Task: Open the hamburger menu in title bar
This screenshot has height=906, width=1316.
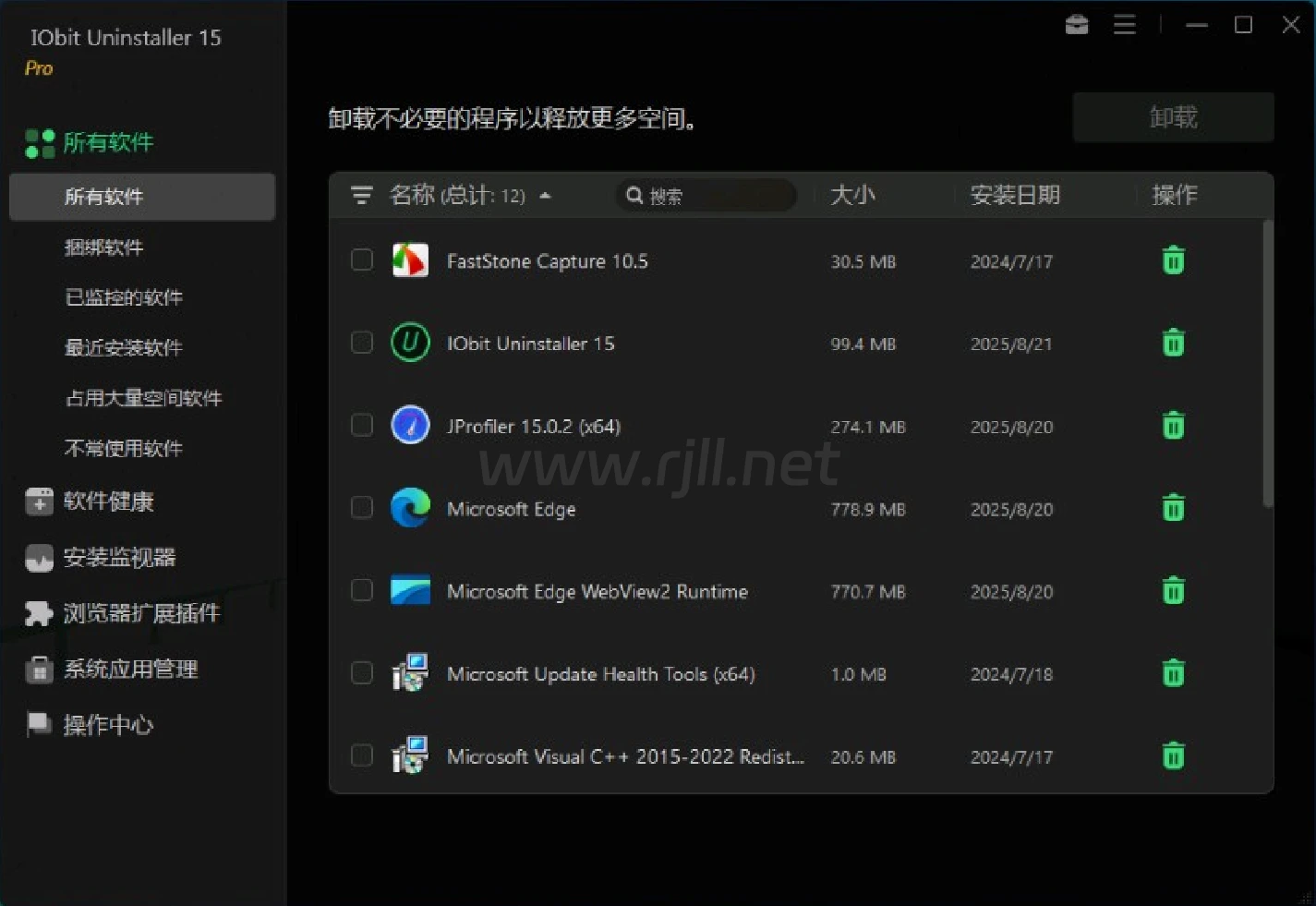Action: click(x=1124, y=25)
